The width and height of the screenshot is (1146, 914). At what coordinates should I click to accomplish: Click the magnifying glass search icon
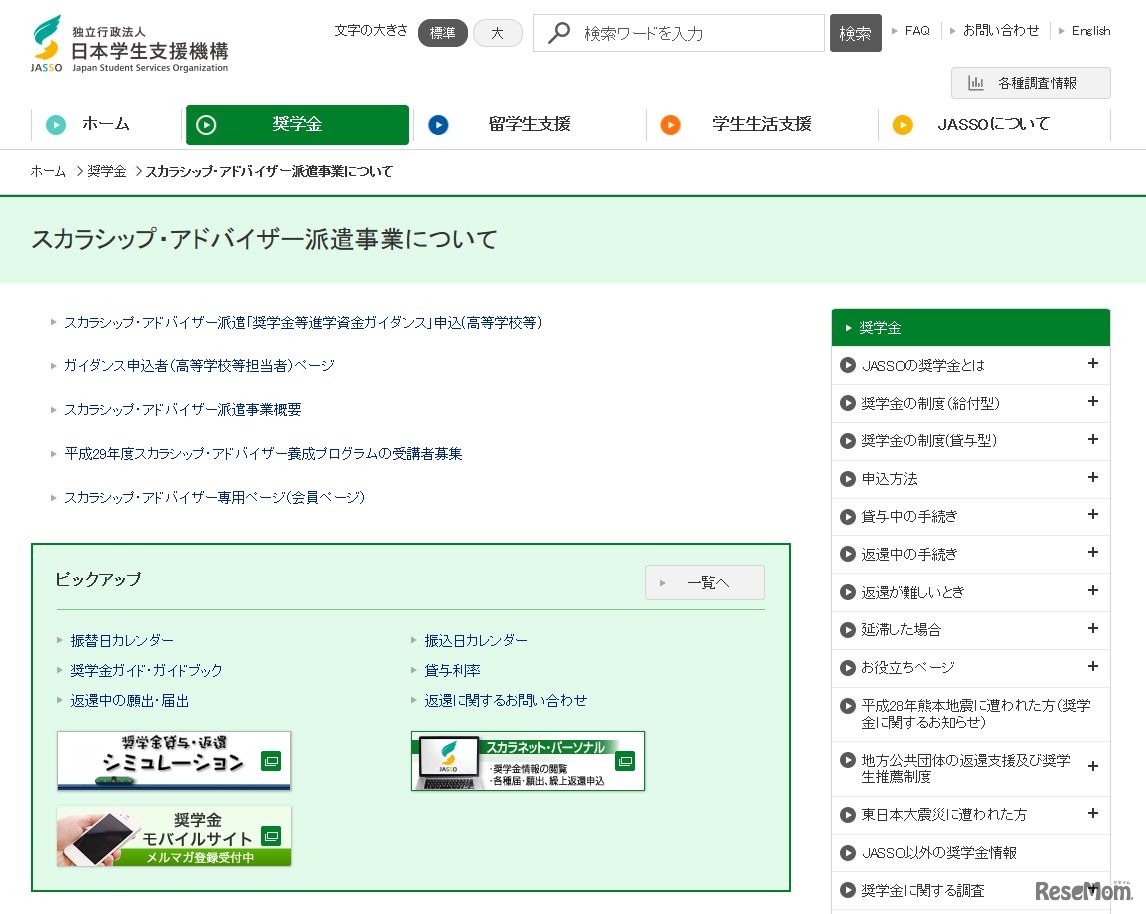point(557,32)
